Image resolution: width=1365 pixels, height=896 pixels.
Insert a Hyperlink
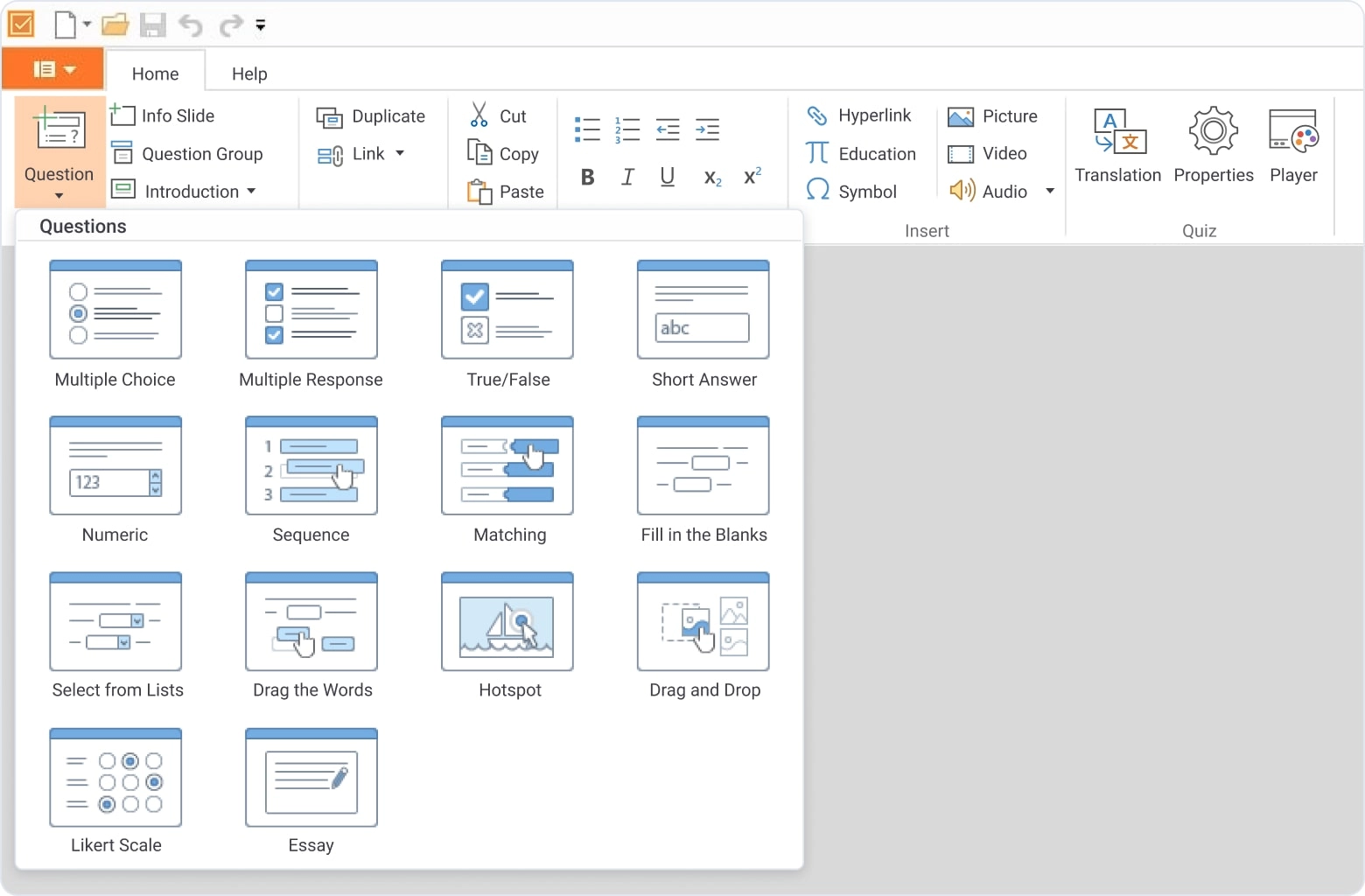pyautogui.click(x=858, y=115)
